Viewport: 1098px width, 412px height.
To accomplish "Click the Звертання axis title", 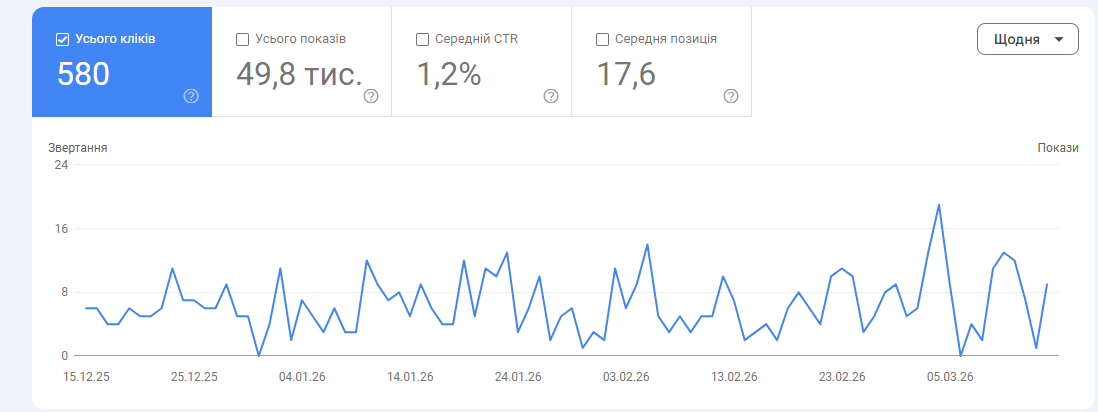I will pos(78,148).
